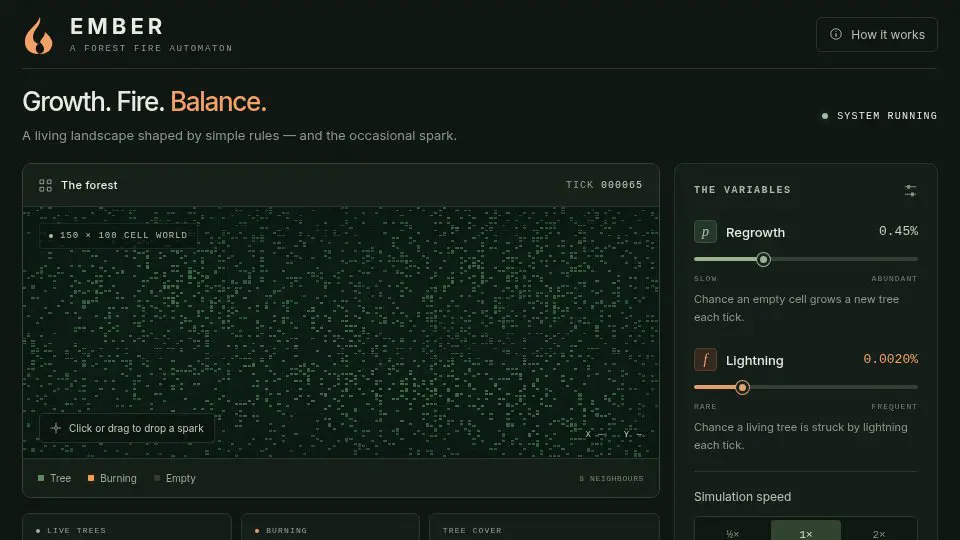Click the "Click or drag to drop a spark" hint
This screenshot has width=960, height=540.
[127, 428]
